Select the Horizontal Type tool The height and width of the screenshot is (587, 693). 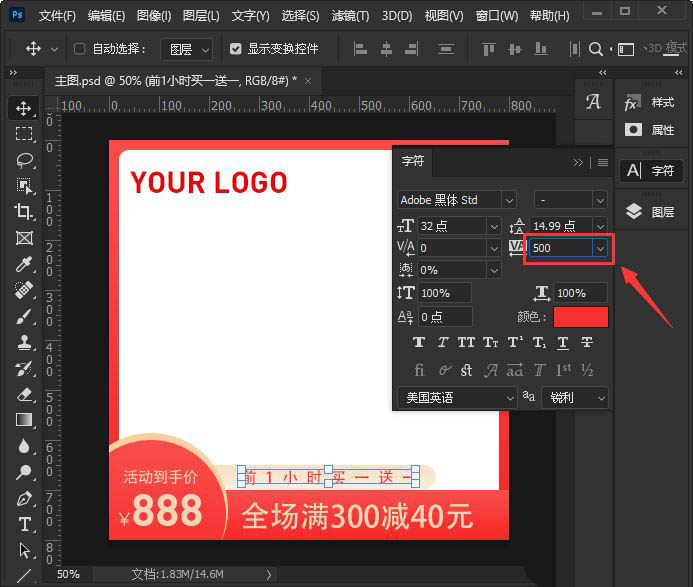click(x=24, y=524)
